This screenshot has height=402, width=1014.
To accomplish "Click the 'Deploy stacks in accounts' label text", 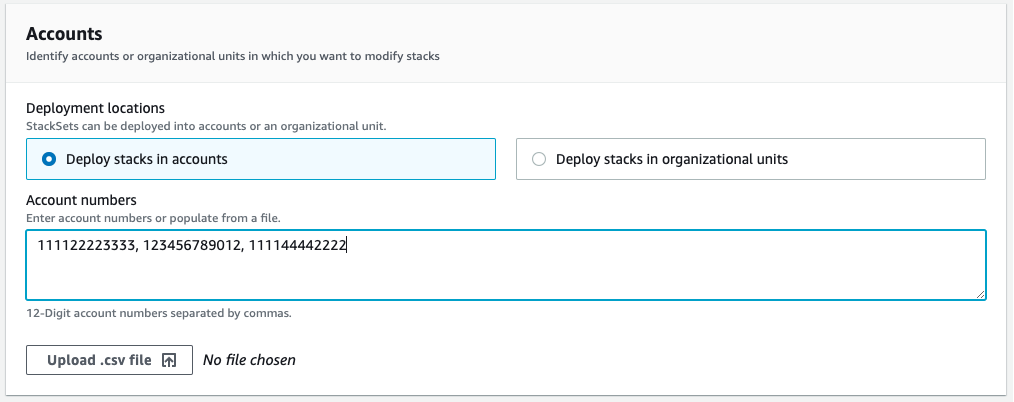I will tap(146, 159).
